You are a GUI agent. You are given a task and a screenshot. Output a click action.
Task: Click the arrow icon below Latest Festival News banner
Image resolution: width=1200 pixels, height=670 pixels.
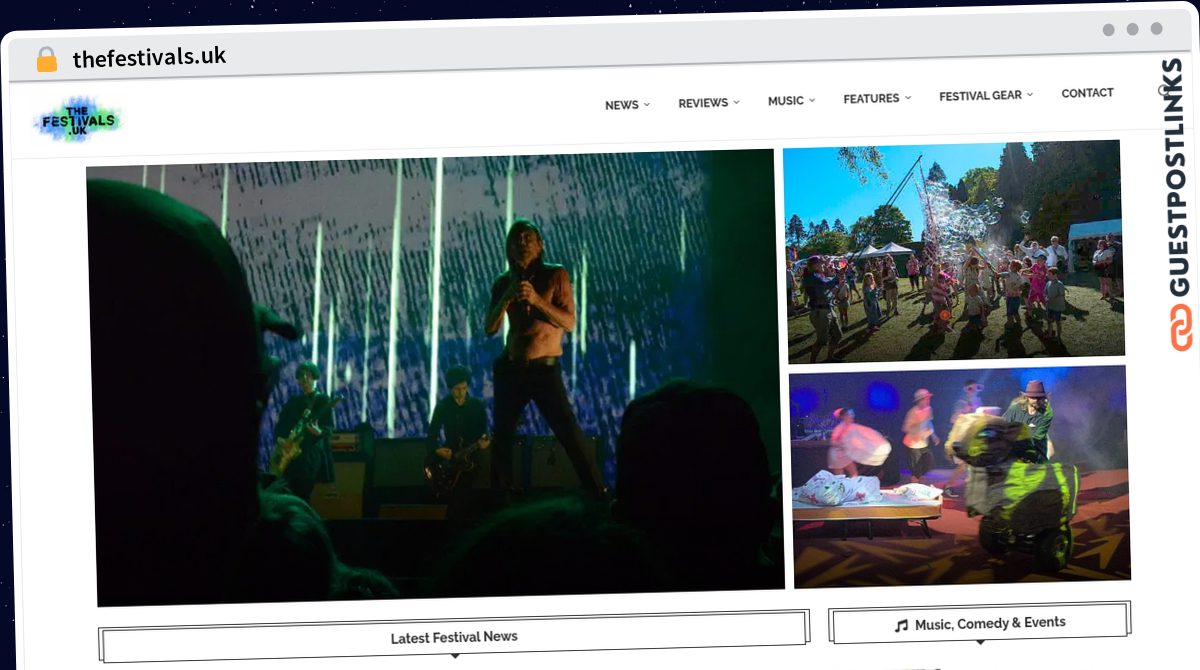455,654
